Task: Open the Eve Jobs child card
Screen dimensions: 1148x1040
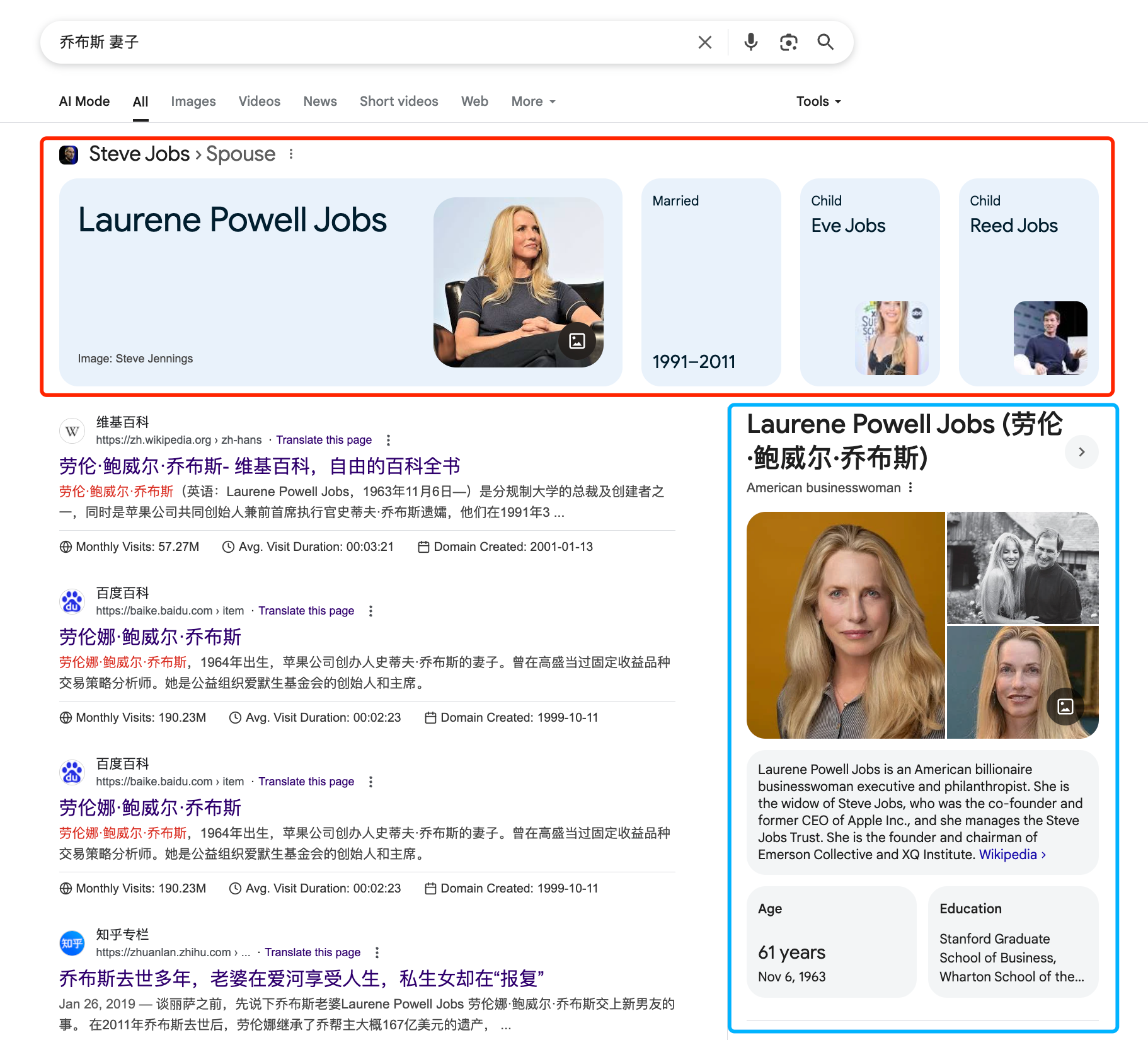Action: point(870,282)
